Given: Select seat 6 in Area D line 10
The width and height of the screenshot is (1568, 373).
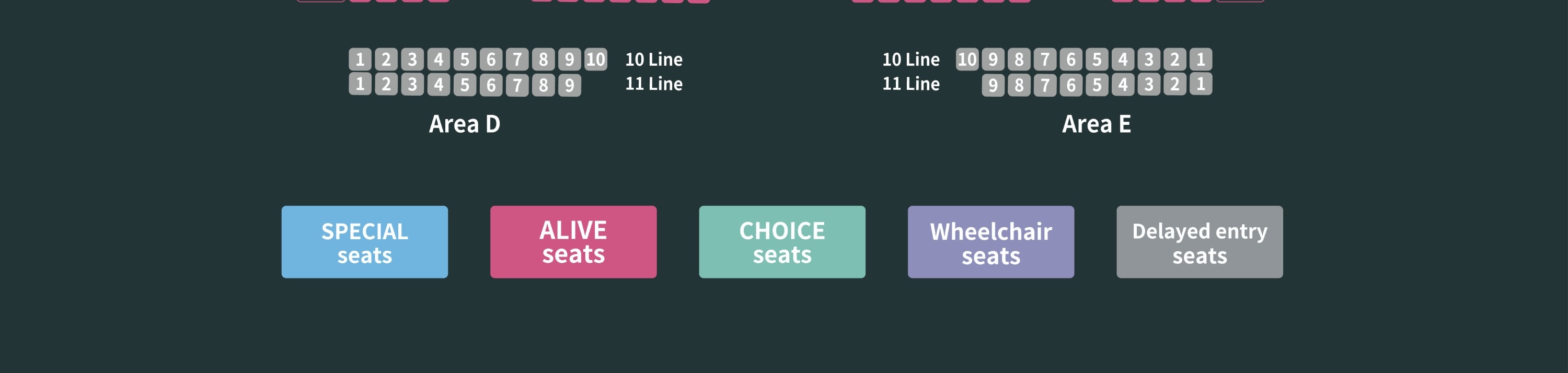Looking at the screenshot, I should [x=491, y=59].
